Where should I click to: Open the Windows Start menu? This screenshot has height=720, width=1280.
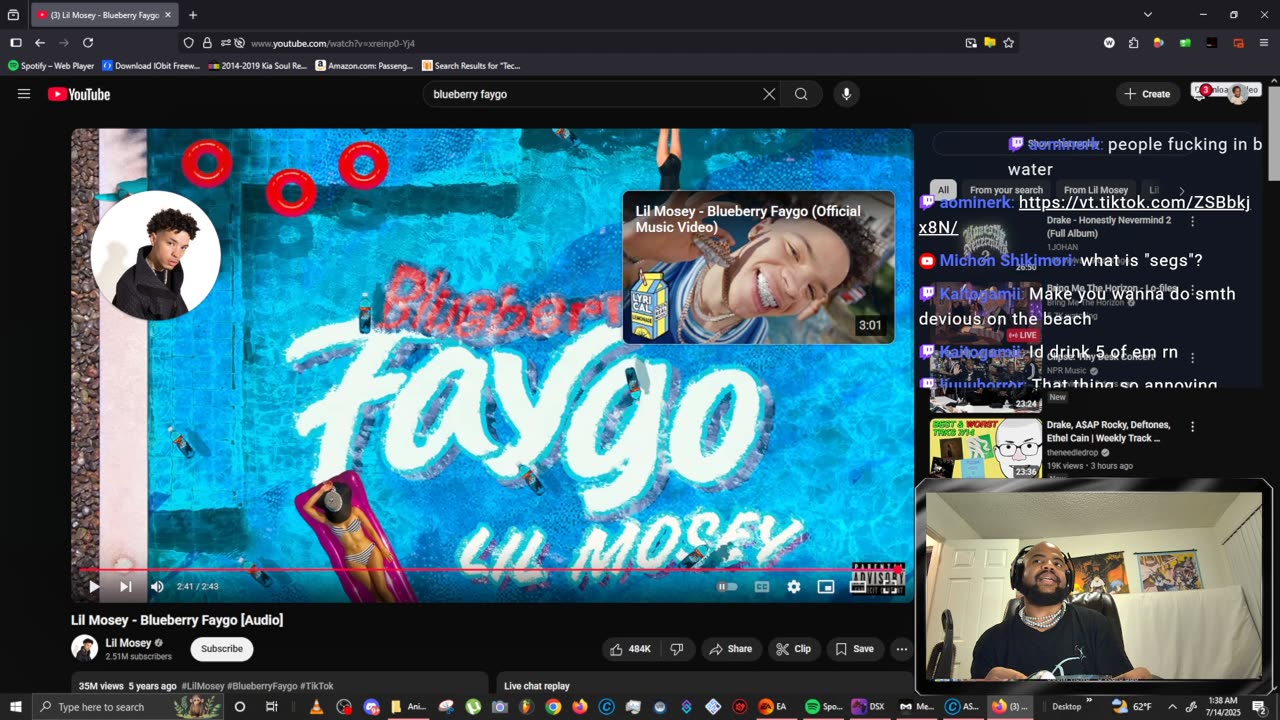coord(16,707)
